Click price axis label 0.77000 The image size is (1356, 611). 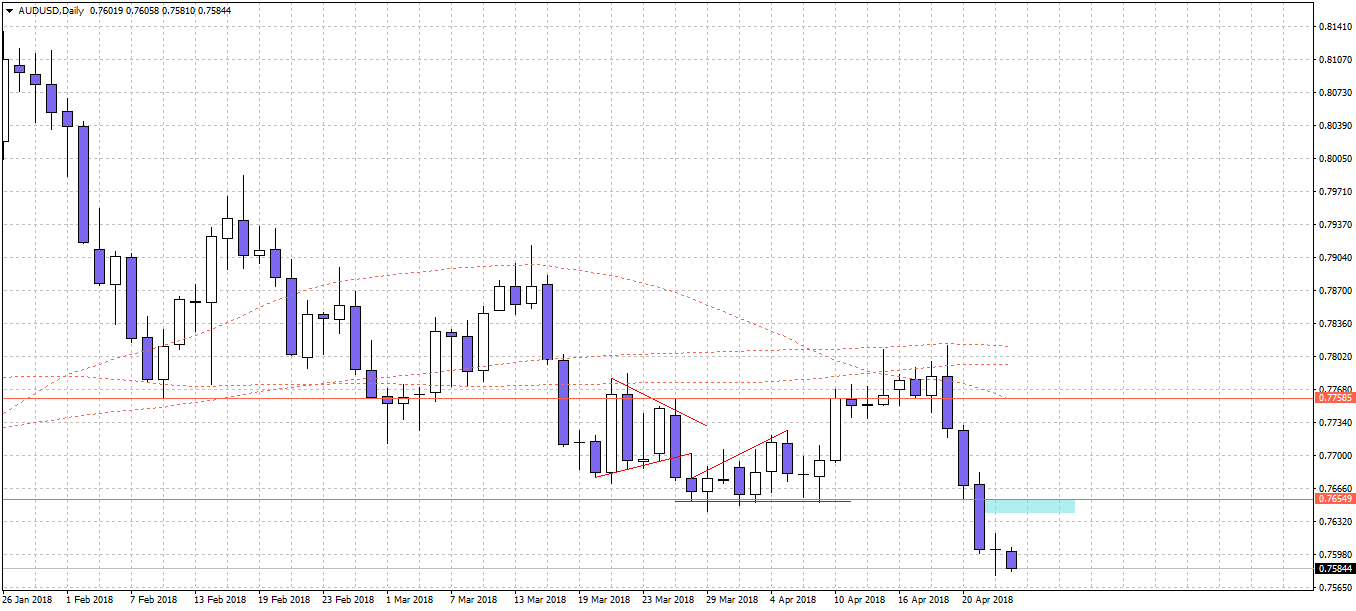[1337, 456]
